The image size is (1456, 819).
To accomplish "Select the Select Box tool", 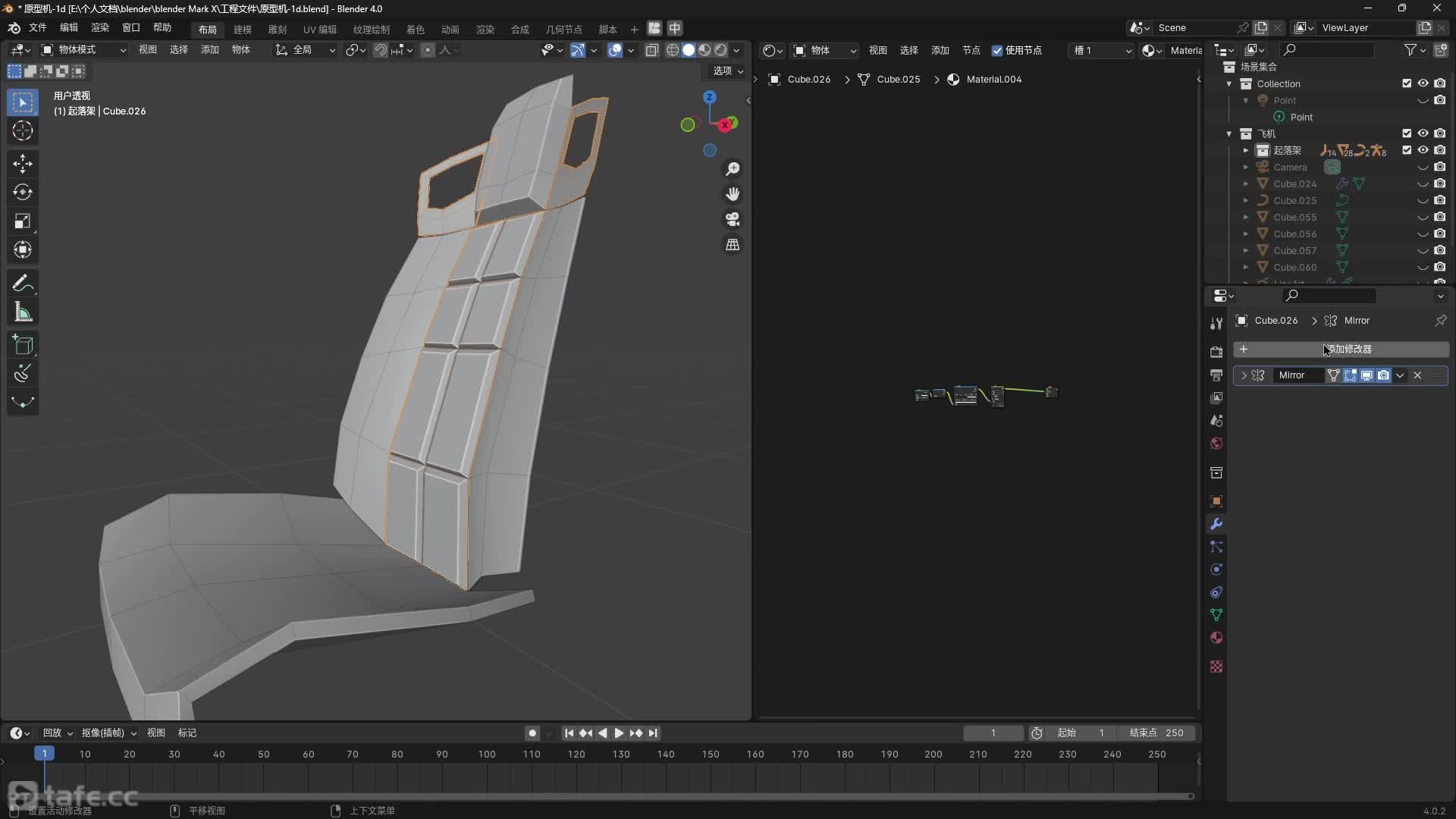I will pos(23,102).
